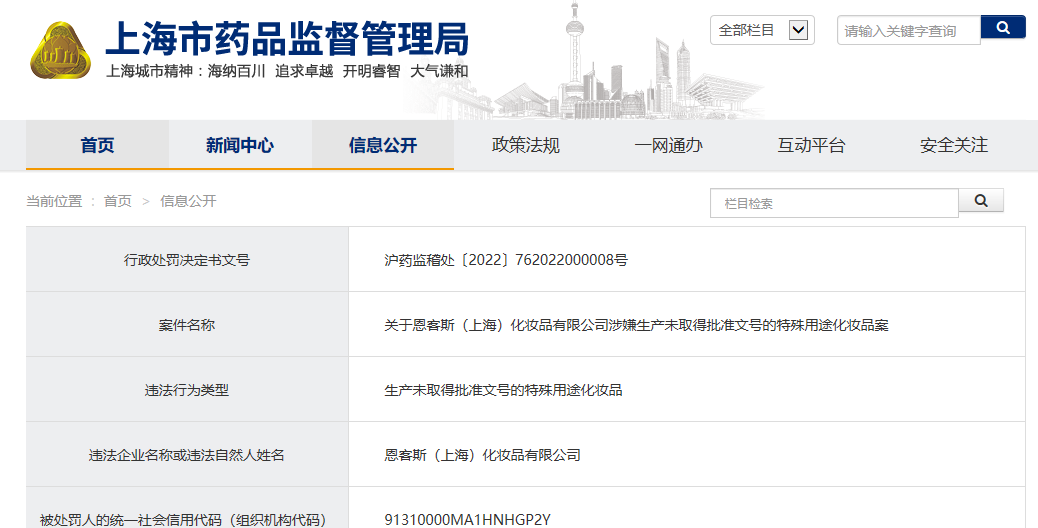Click the column search magnifier icon
1038x528 pixels.
click(980, 201)
